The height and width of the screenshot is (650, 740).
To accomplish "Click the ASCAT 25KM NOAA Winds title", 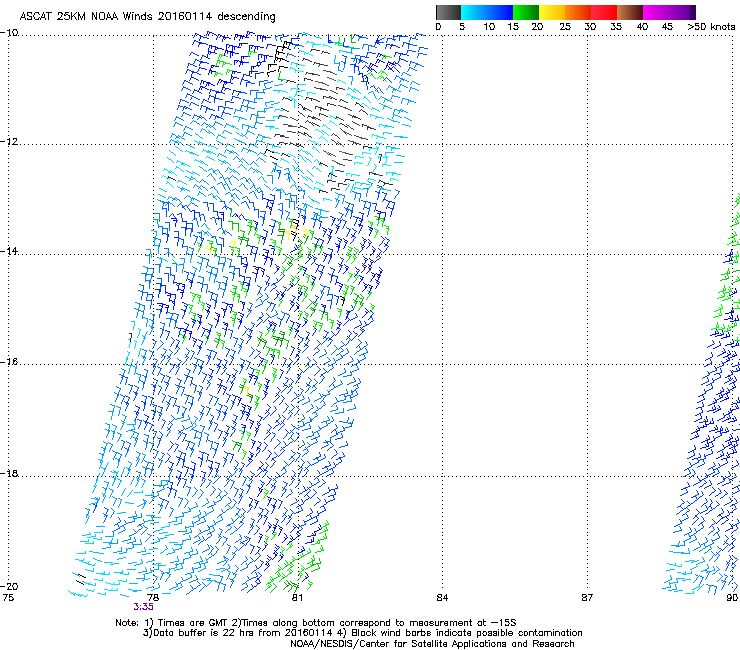I will (x=147, y=16).
